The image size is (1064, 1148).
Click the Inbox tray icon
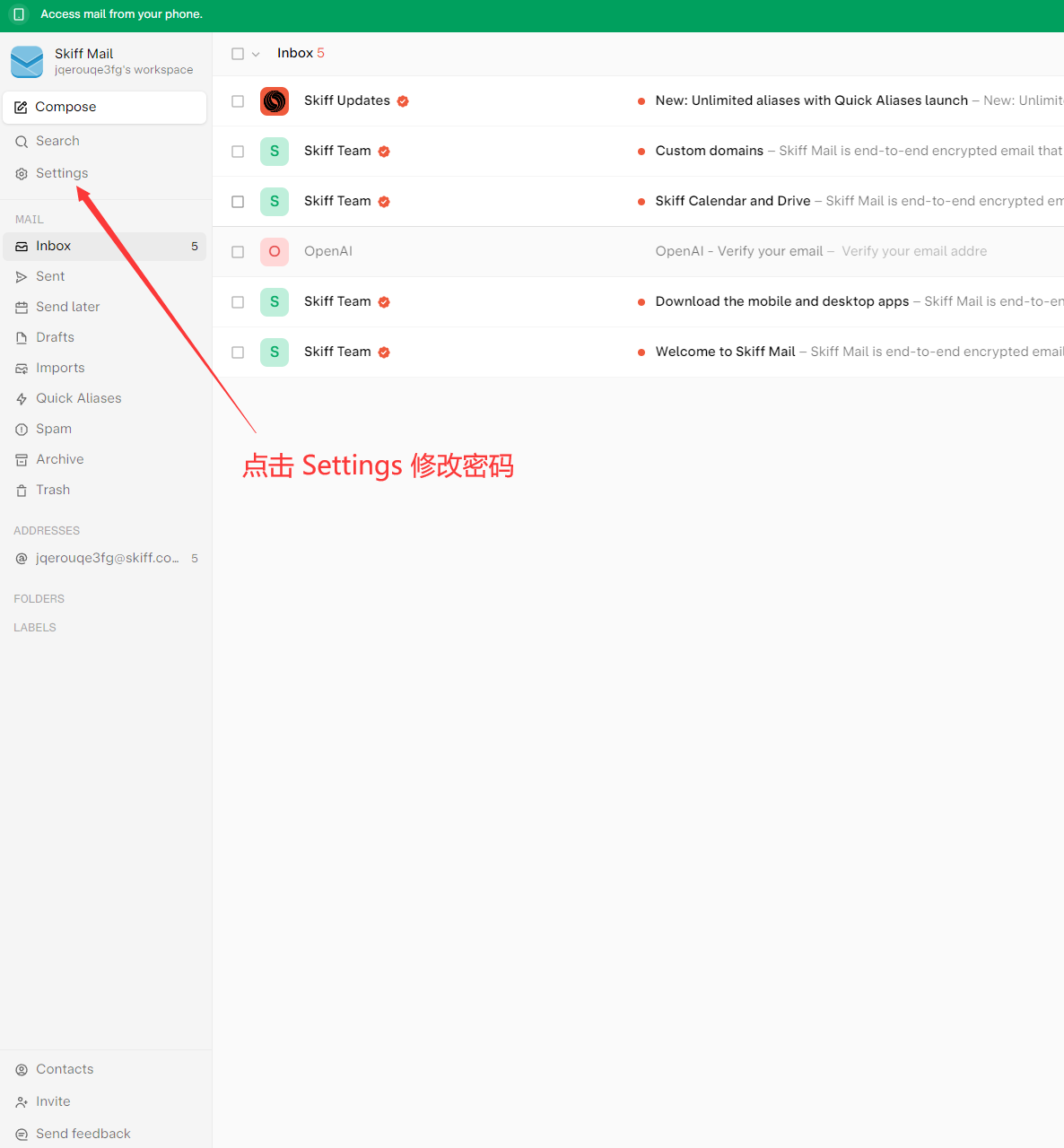point(22,246)
